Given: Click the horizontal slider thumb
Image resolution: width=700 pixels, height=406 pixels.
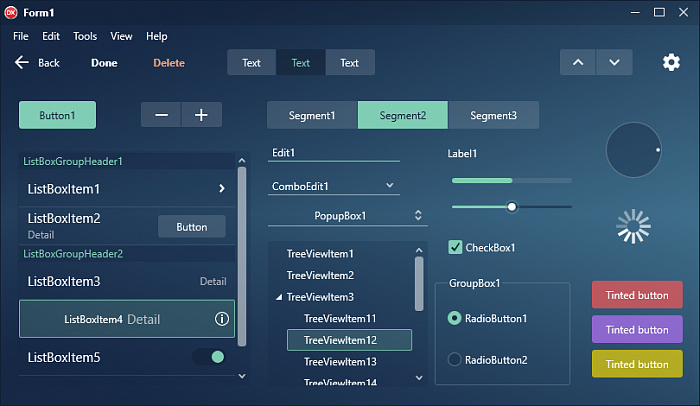Looking at the screenshot, I should (x=512, y=207).
